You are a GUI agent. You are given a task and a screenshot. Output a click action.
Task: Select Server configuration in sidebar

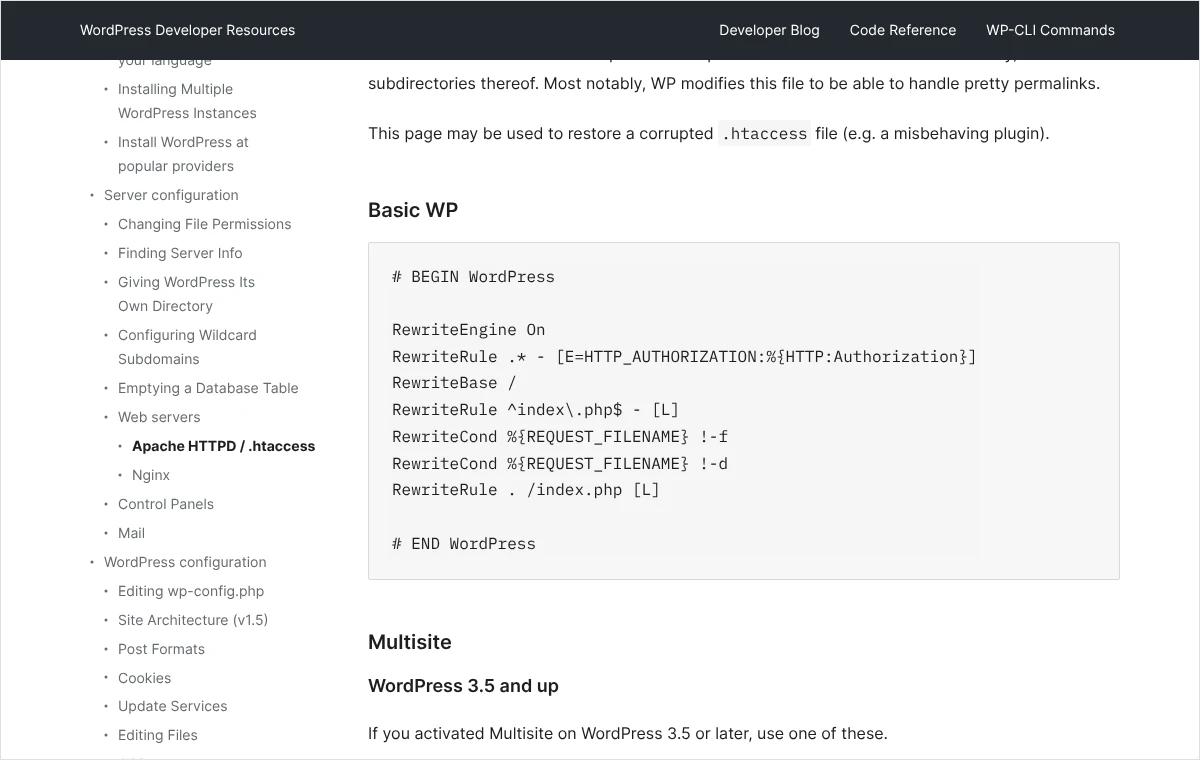coord(171,195)
